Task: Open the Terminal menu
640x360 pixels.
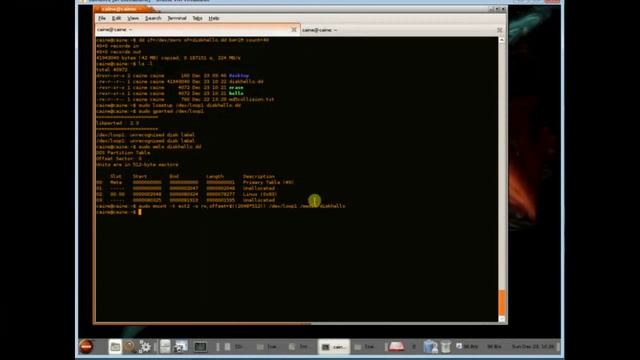Action: (177, 18)
